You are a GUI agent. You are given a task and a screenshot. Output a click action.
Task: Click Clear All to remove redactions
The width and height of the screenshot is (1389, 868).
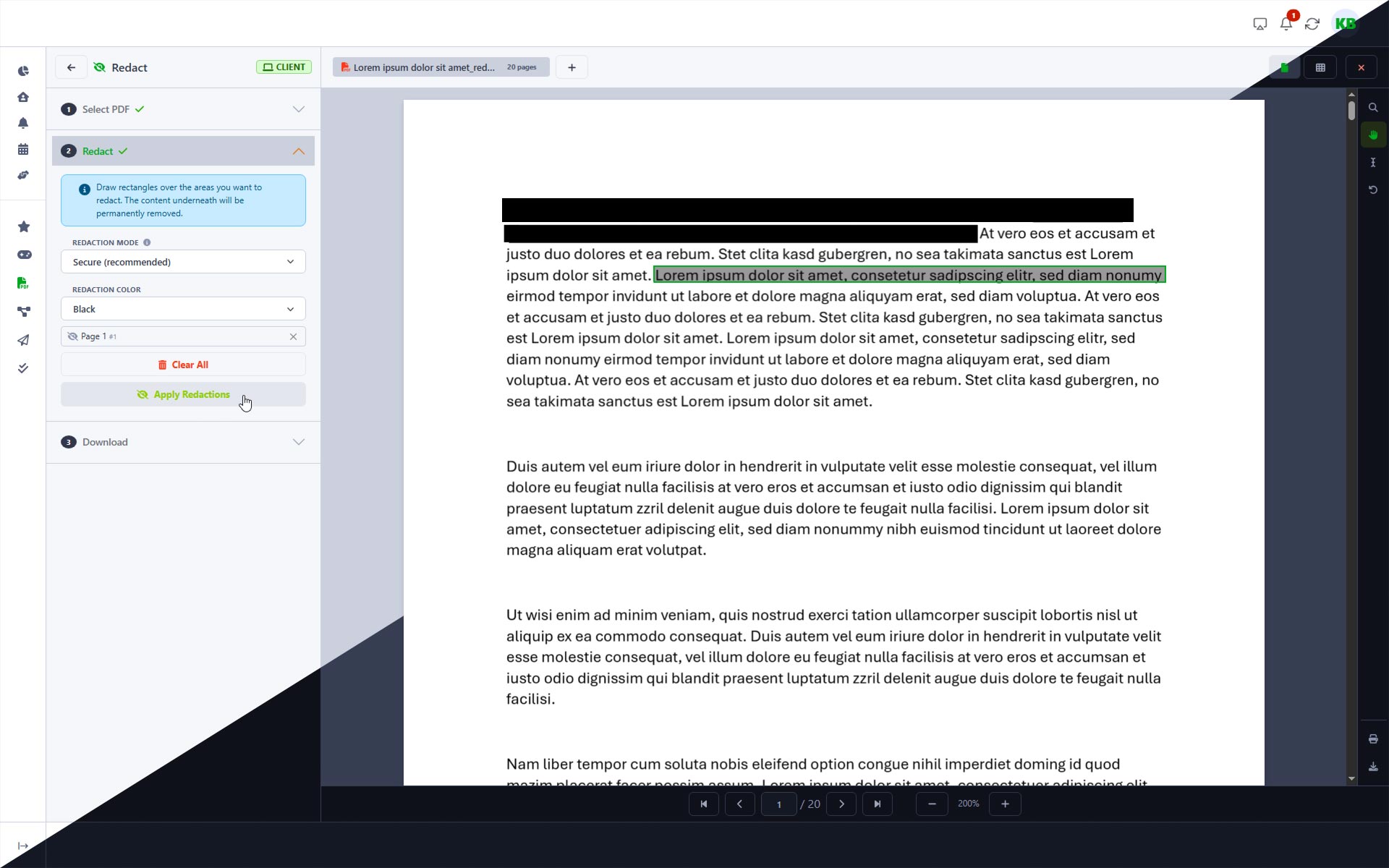[x=182, y=364]
